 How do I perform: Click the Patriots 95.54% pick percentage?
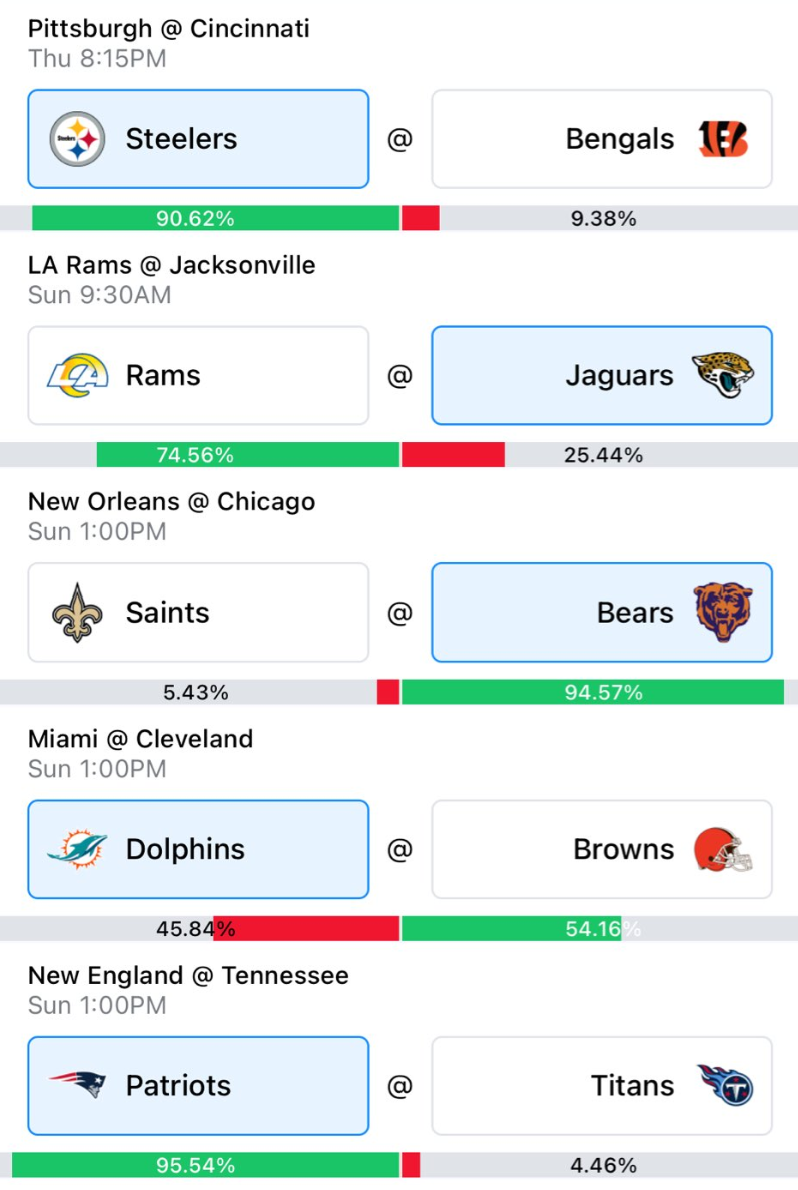(195, 1165)
